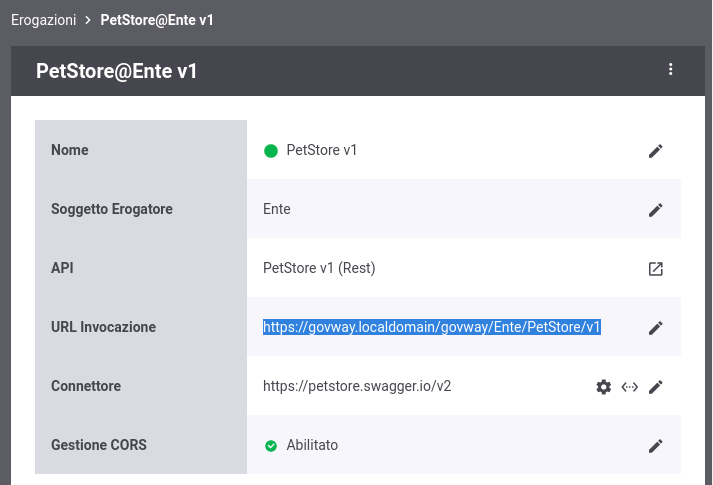This screenshot has height=485, width=713.
Task: Click the Ente value in Soggetto Erogatore row
Action: click(276, 209)
